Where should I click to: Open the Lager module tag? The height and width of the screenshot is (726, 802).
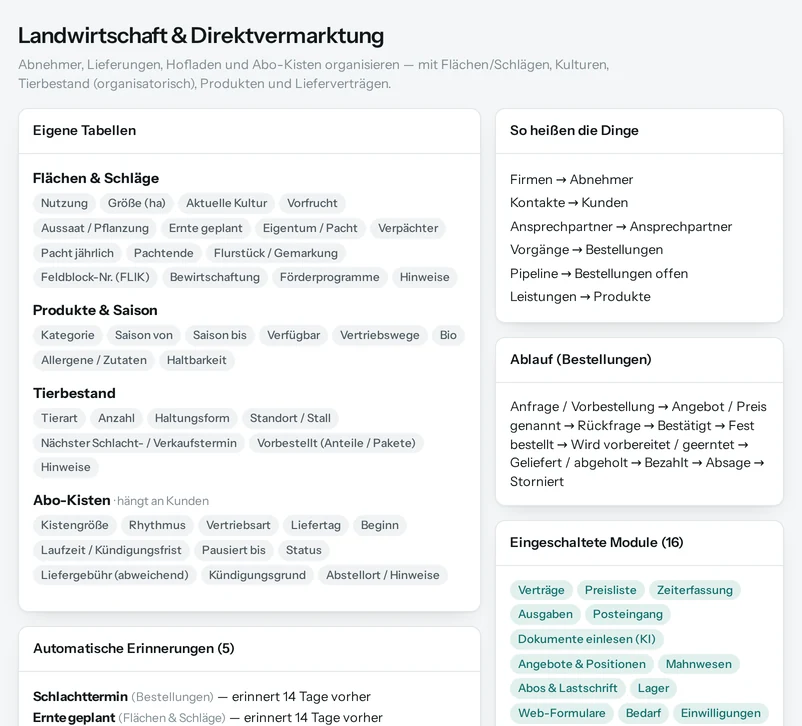click(x=653, y=689)
